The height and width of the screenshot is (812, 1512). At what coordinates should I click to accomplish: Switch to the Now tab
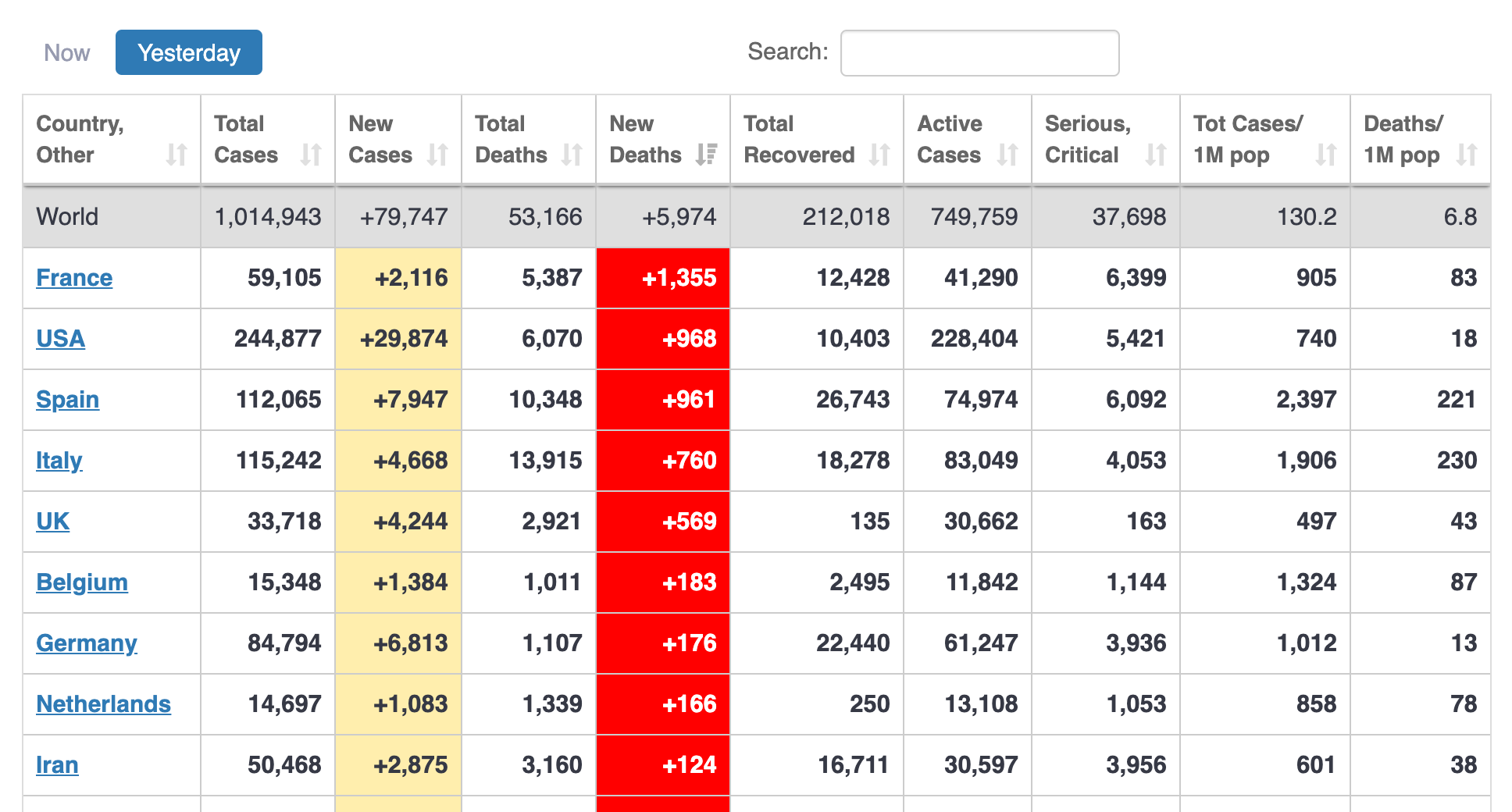67,53
